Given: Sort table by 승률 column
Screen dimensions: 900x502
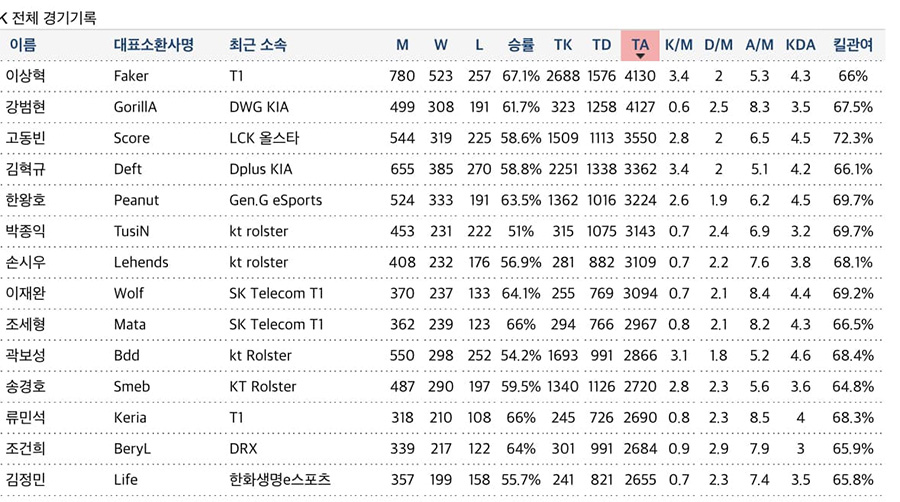Looking at the screenshot, I should [521, 45].
